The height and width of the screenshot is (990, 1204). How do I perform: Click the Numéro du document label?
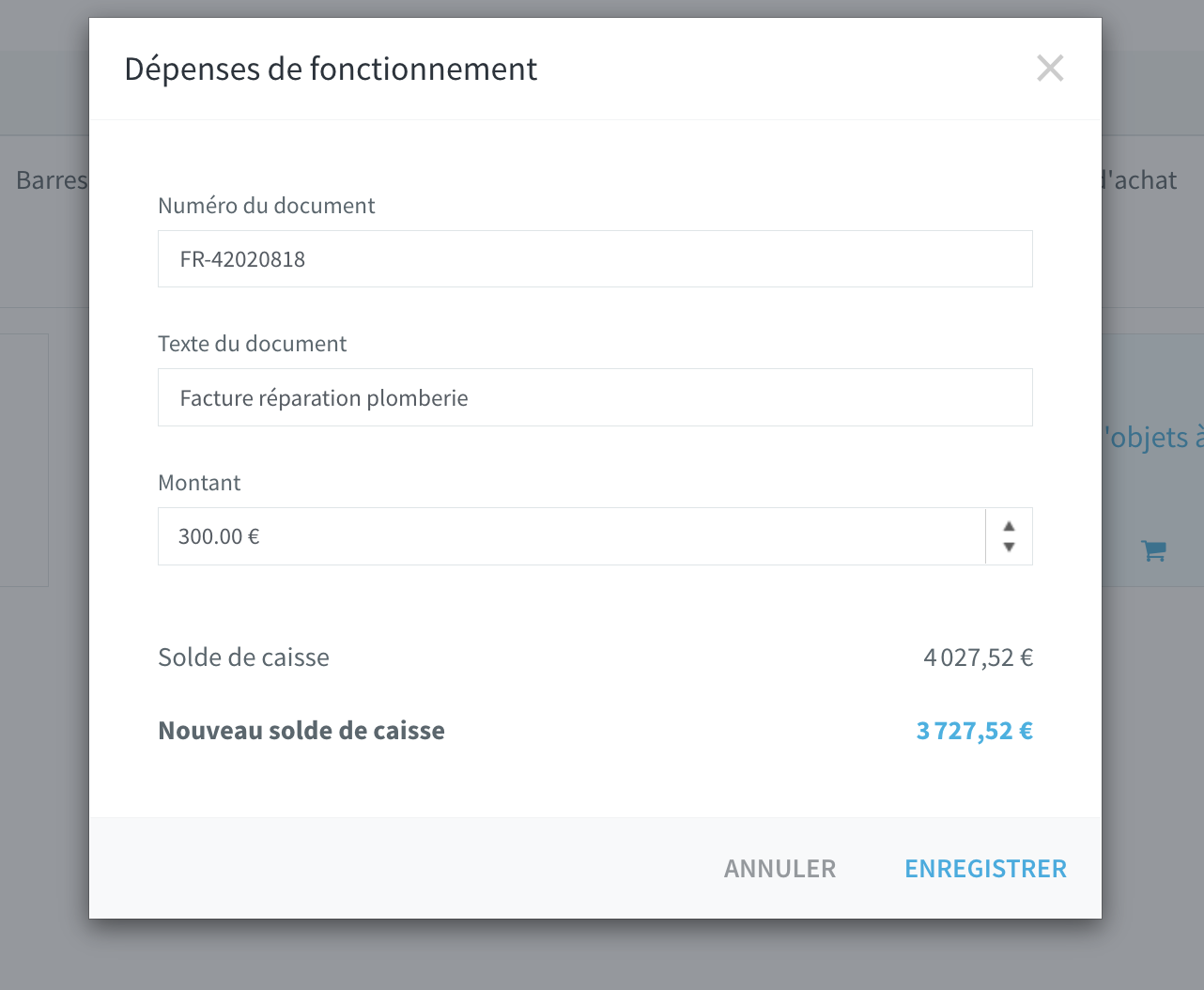pyautogui.click(x=267, y=206)
